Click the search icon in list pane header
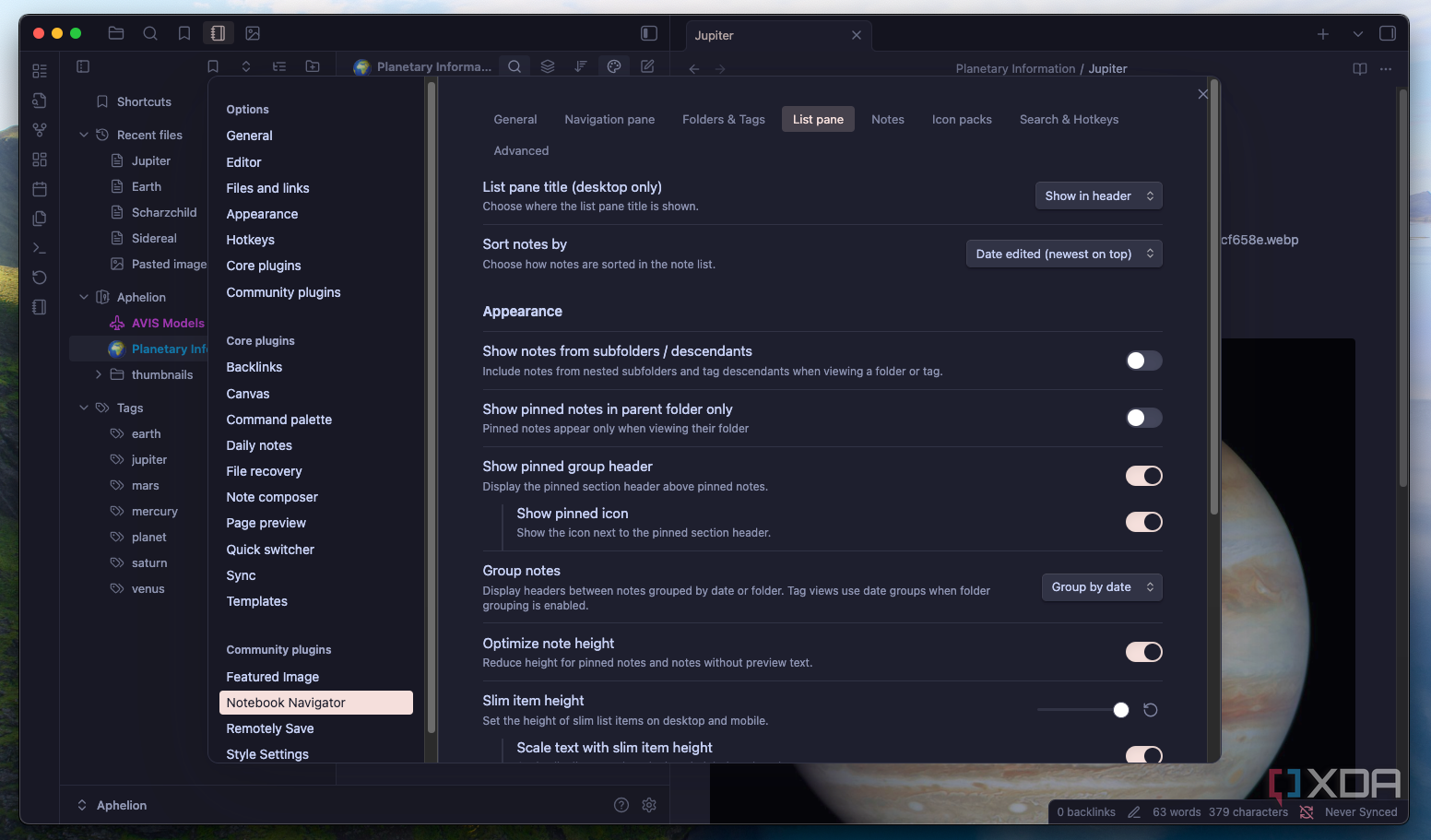The image size is (1431, 840). click(514, 66)
